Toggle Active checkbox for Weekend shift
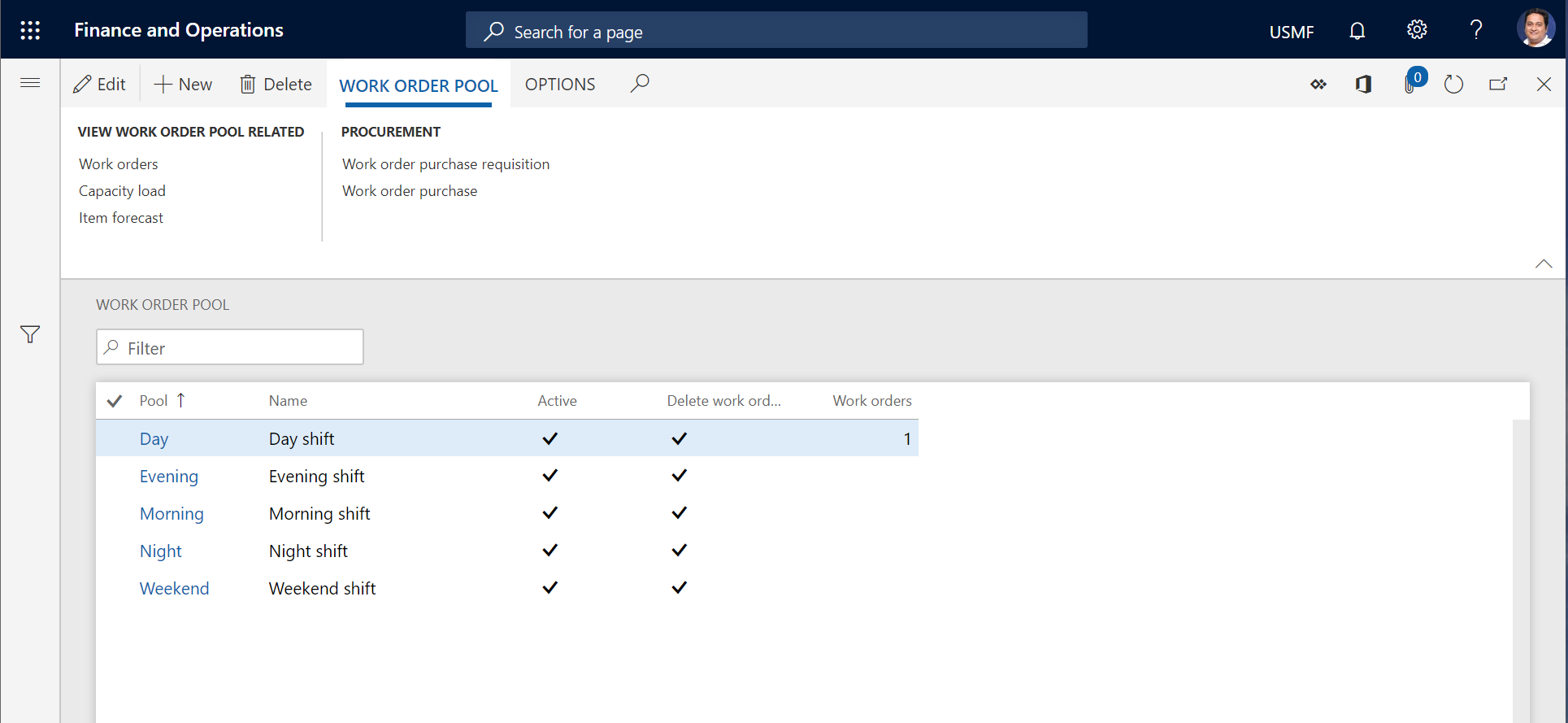 [550, 587]
